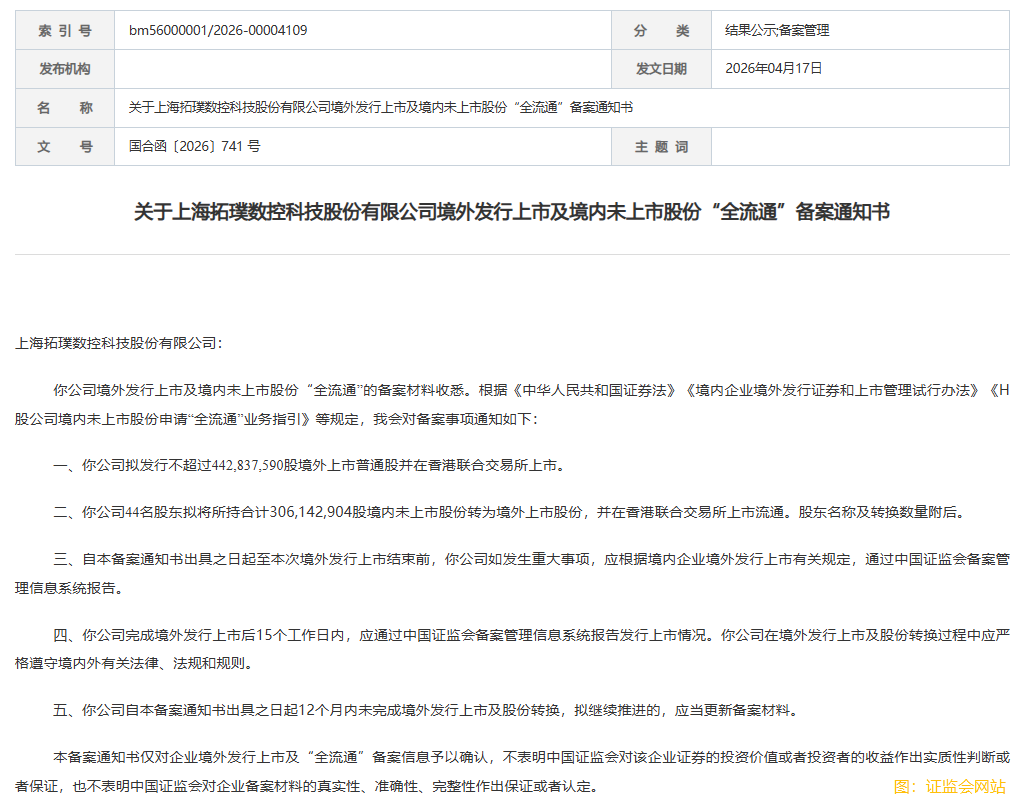Click the index number bm56000001/2026-00004109
The height and width of the screenshot is (805, 1029).
(217, 30)
